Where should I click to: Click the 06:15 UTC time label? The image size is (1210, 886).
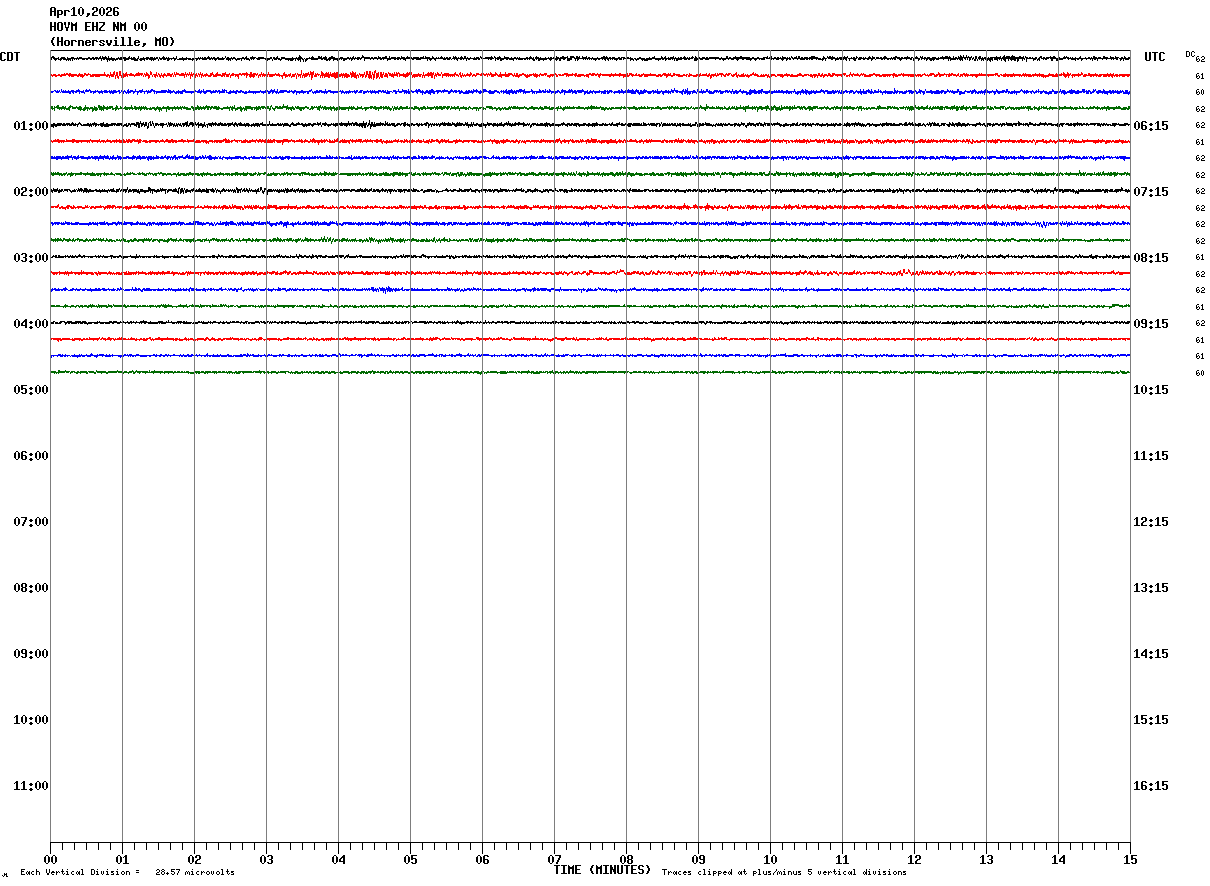pyautogui.click(x=1150, y=126)
